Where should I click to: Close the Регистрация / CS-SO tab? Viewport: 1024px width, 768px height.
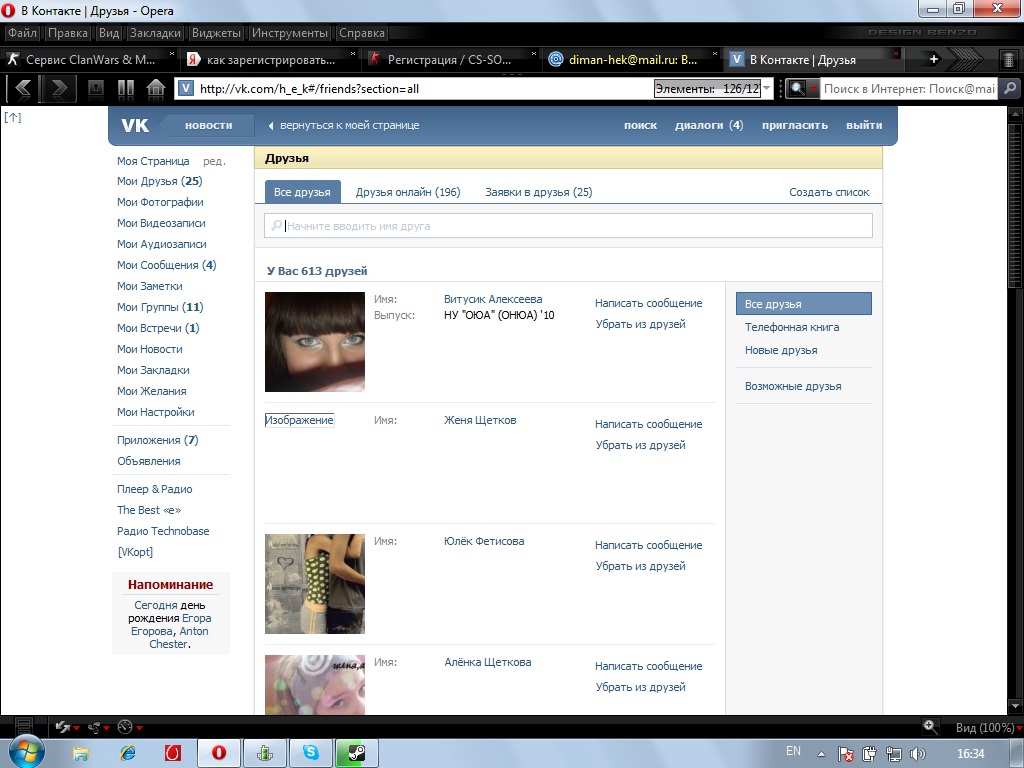(534, 54)
